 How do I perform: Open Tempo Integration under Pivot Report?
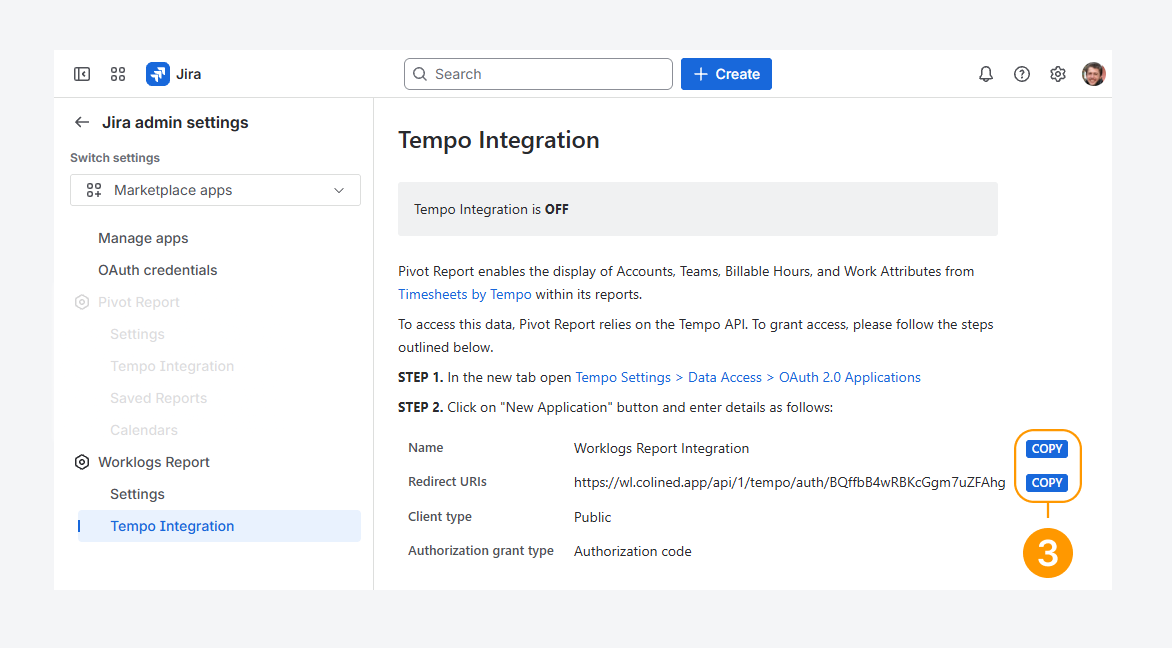click(x=172, y=366)
